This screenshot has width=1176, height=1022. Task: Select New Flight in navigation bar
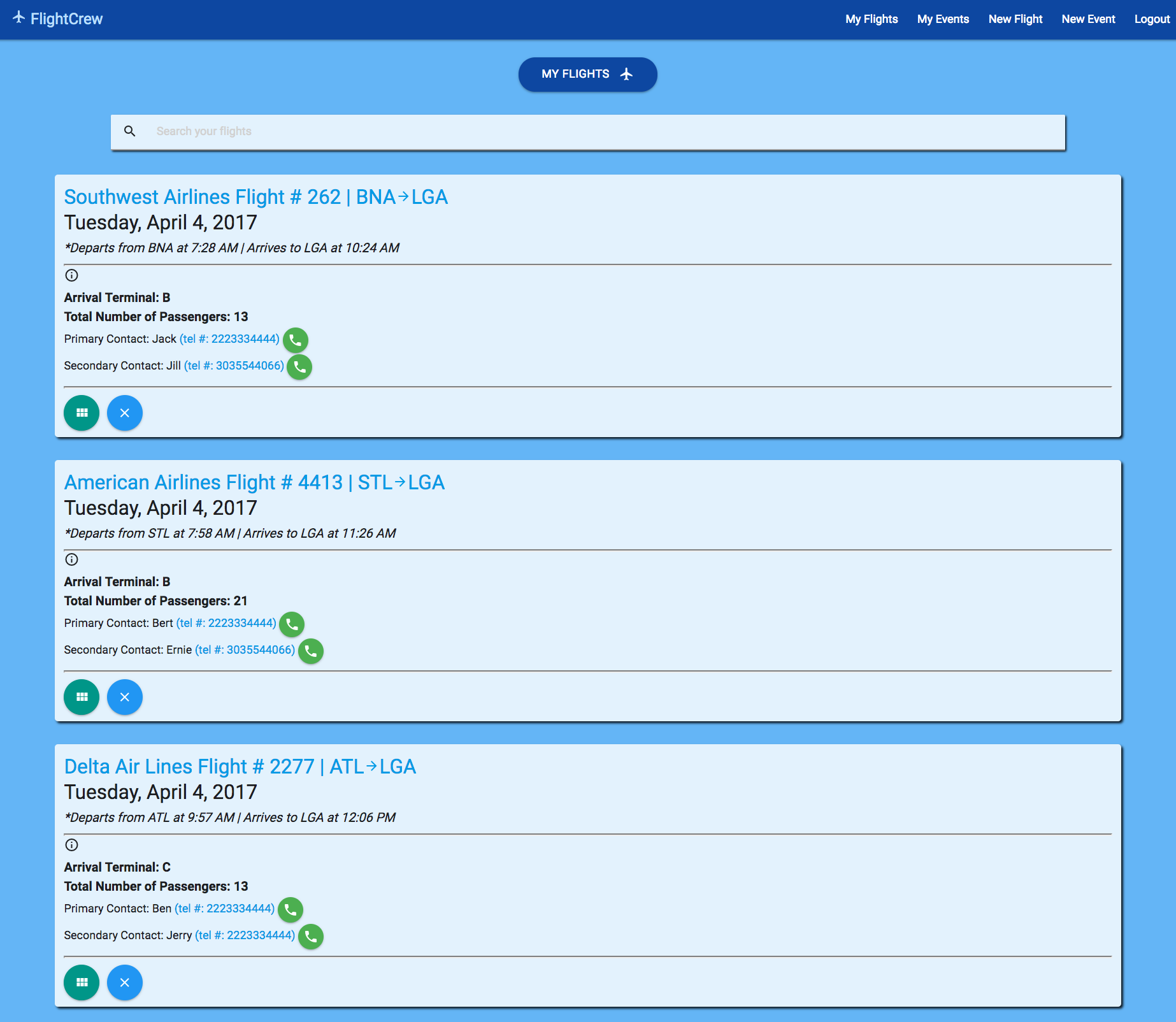pyautogui.click(x=1015, y=19)
